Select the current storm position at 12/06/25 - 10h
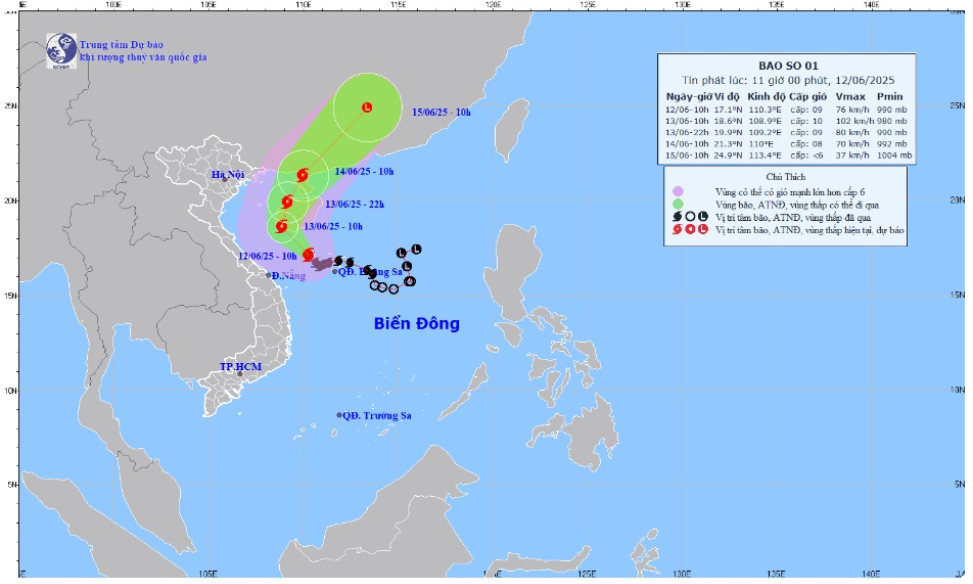Screen dimensions: 973x584 click(308, 255)
